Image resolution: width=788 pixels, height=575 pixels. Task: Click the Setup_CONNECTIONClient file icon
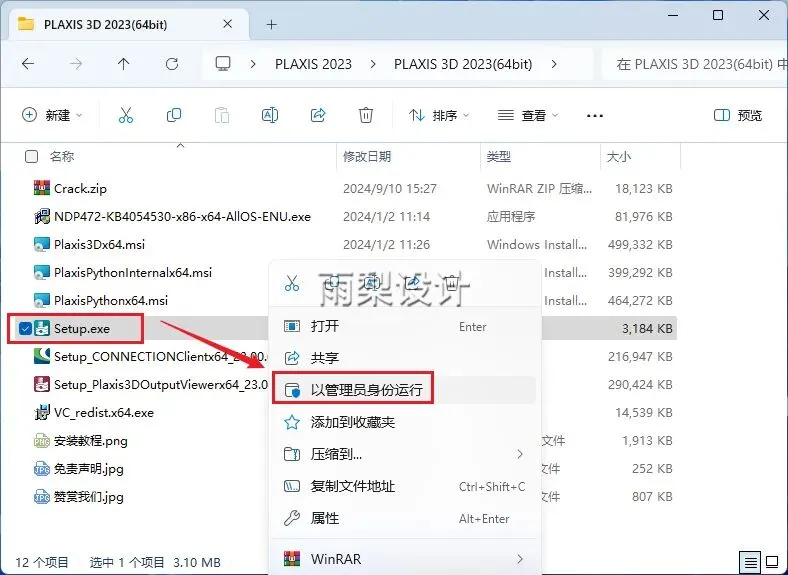(x=42, y=356)
